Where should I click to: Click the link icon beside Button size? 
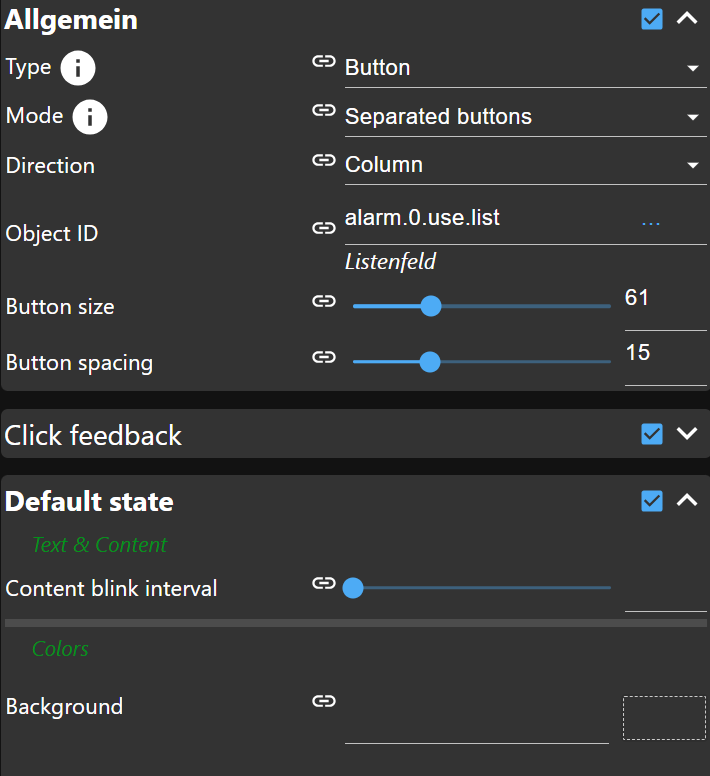coord(323,301)
